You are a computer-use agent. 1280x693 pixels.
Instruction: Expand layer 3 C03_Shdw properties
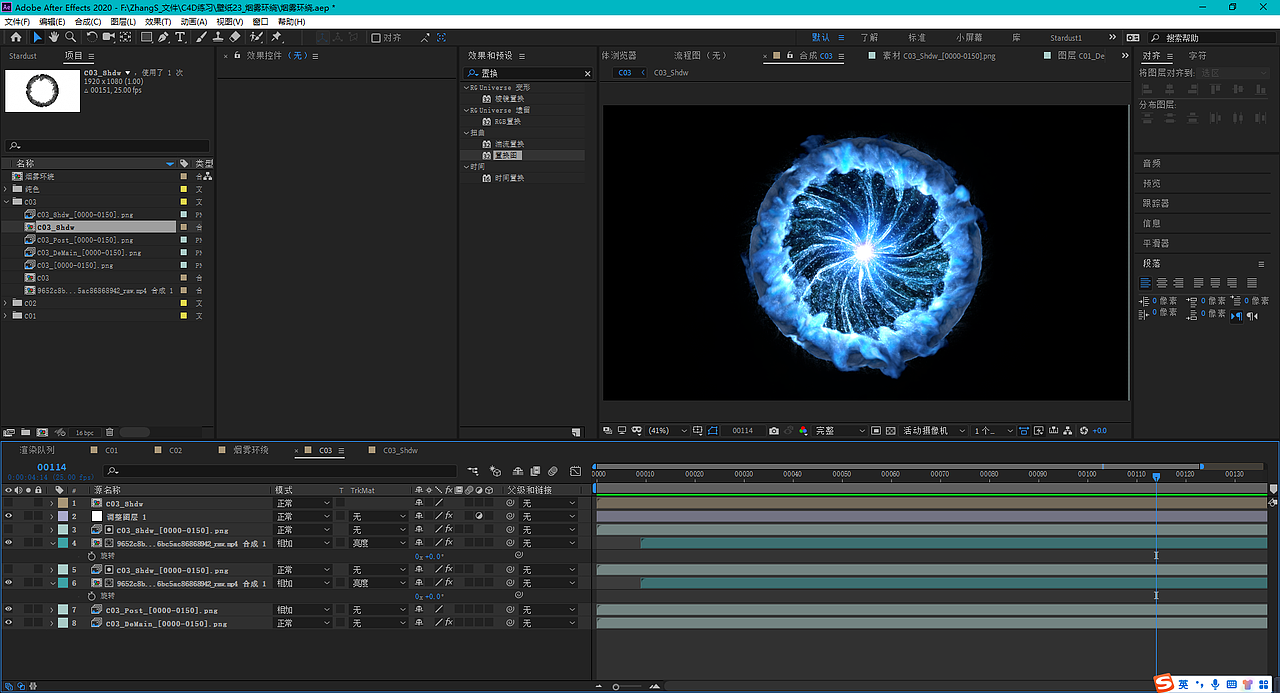tap(52, 530)
